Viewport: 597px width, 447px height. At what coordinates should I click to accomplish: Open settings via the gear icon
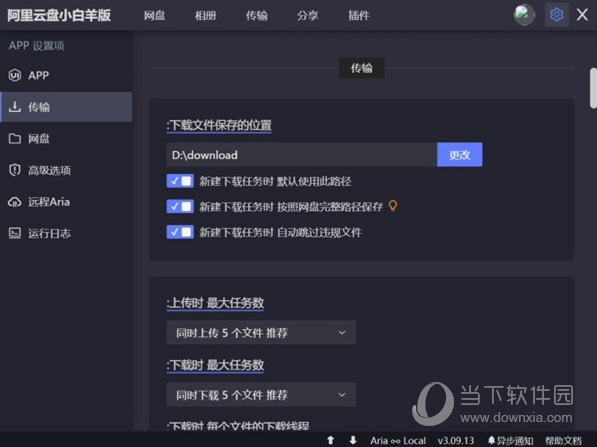tap(557, 15)
